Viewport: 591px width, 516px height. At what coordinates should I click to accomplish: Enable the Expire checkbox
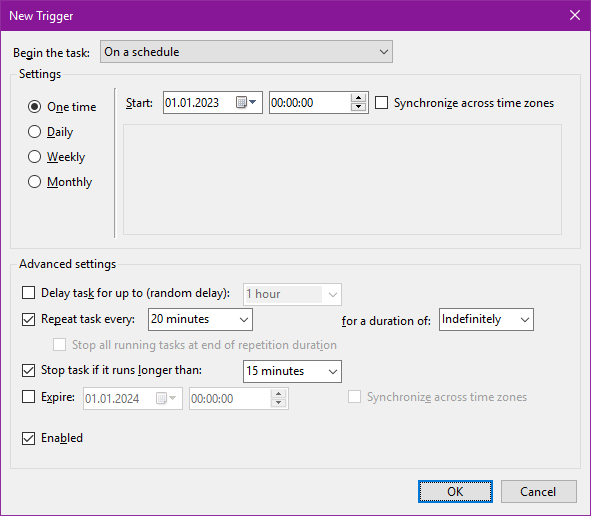(28, 397)
